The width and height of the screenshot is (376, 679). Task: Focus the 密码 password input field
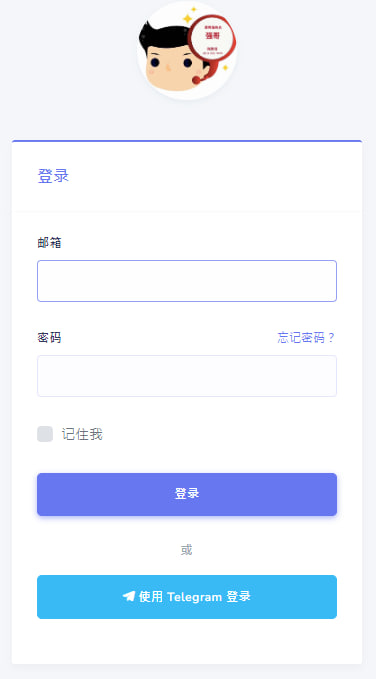pyautogui.click(x=187, y=376)
